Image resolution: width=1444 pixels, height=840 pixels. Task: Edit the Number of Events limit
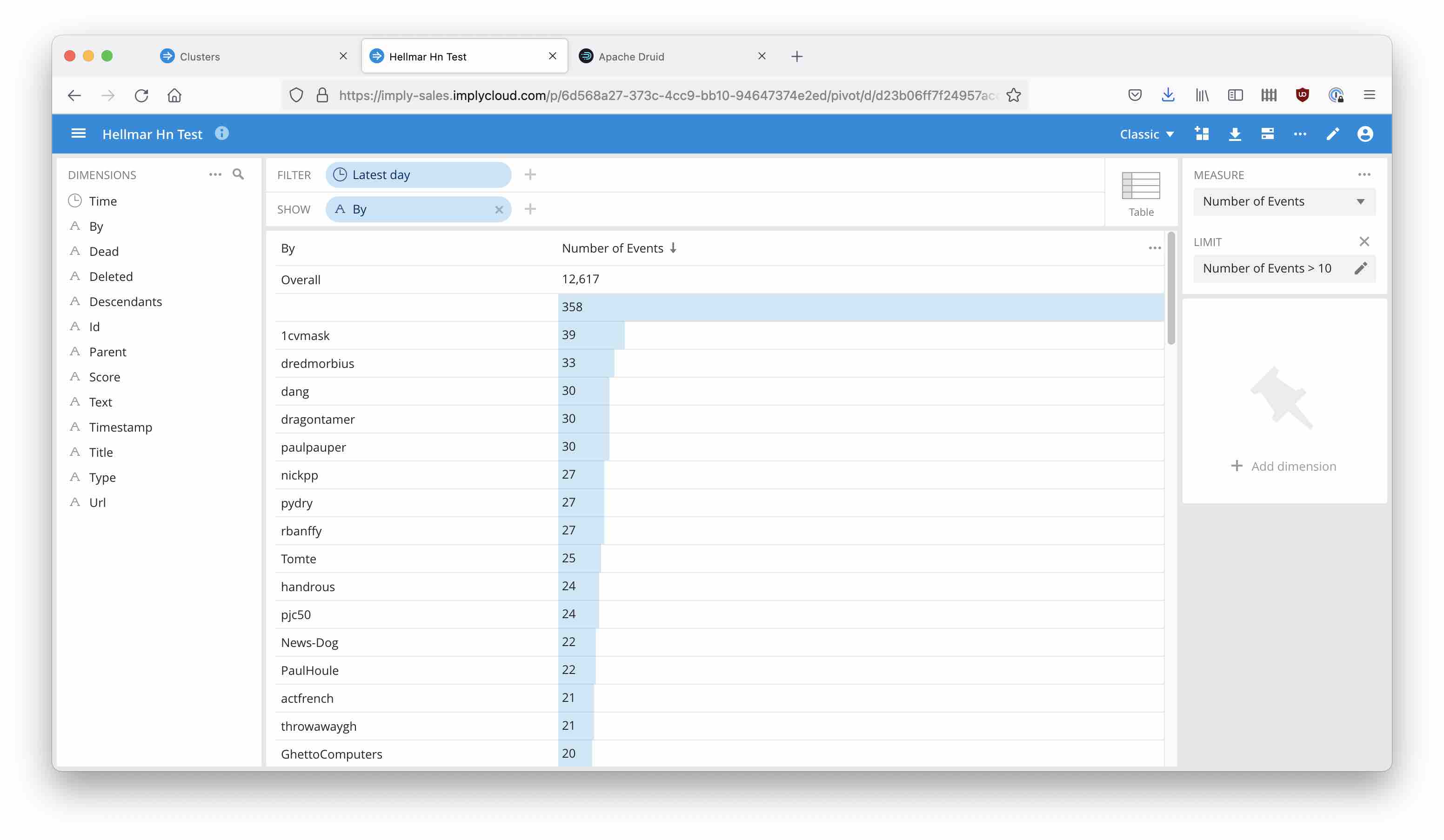pyautogui.click(x=1360, y=268)
